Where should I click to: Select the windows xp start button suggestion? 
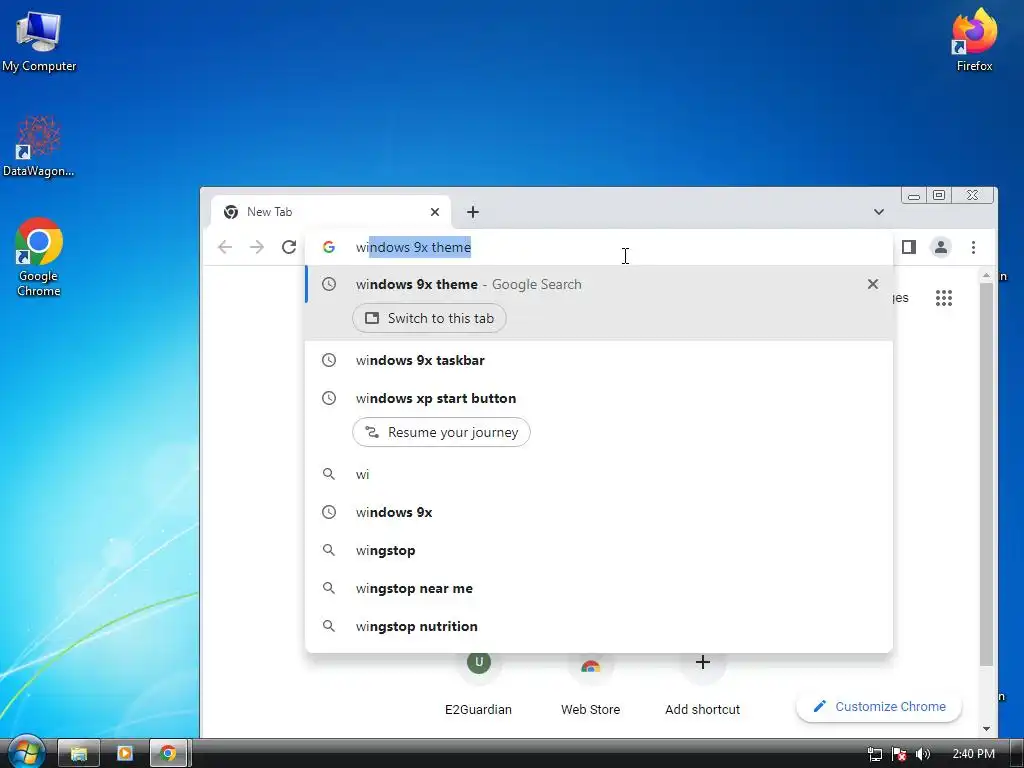click(x=599, y=398)
